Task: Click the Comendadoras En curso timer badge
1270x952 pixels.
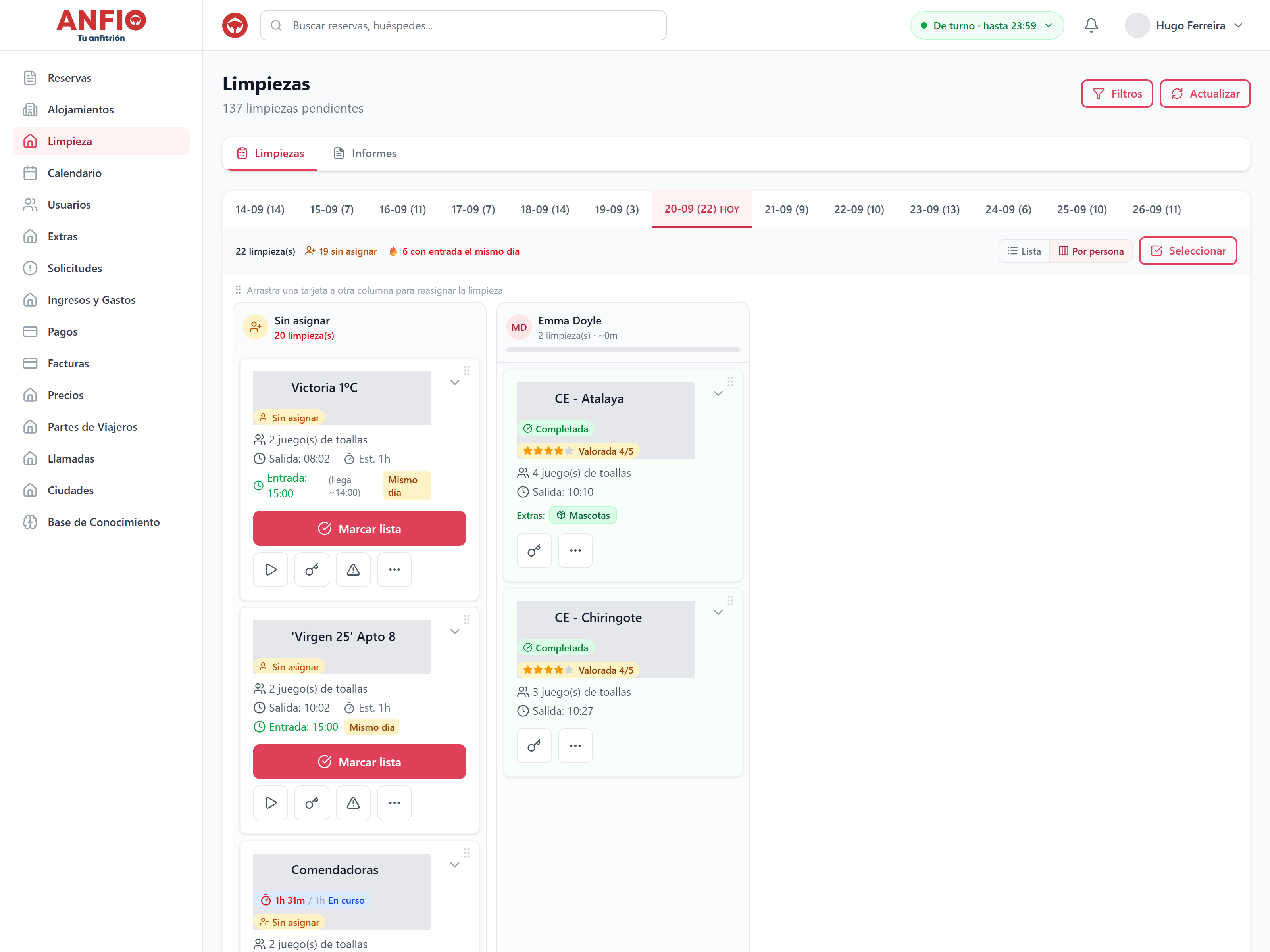Action: coord(312,900)
